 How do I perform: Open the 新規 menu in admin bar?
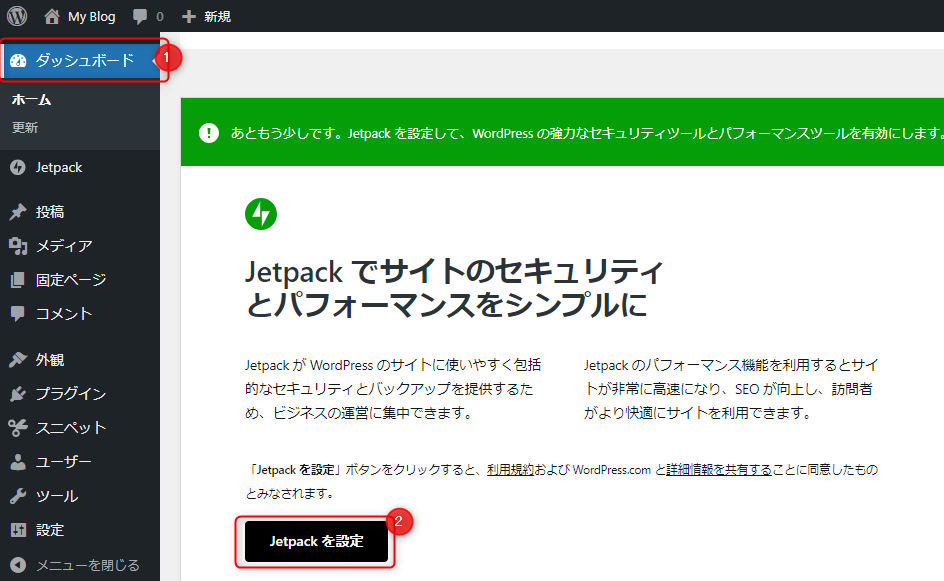point(217,16)
